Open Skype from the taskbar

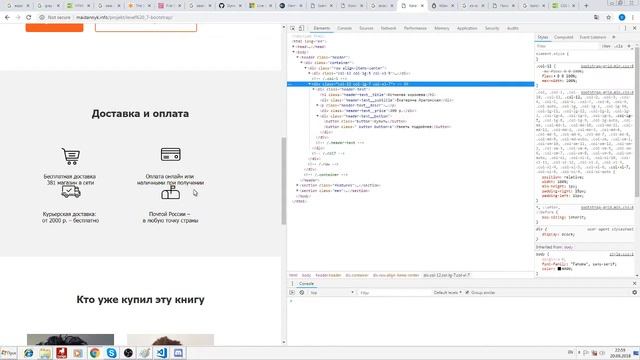[x=111, y=353]
